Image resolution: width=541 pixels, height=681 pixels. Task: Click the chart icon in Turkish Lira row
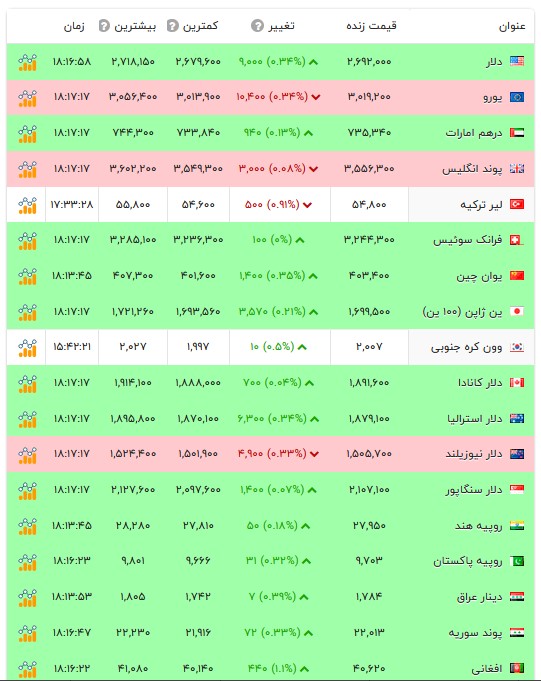[x=27, y=205]
